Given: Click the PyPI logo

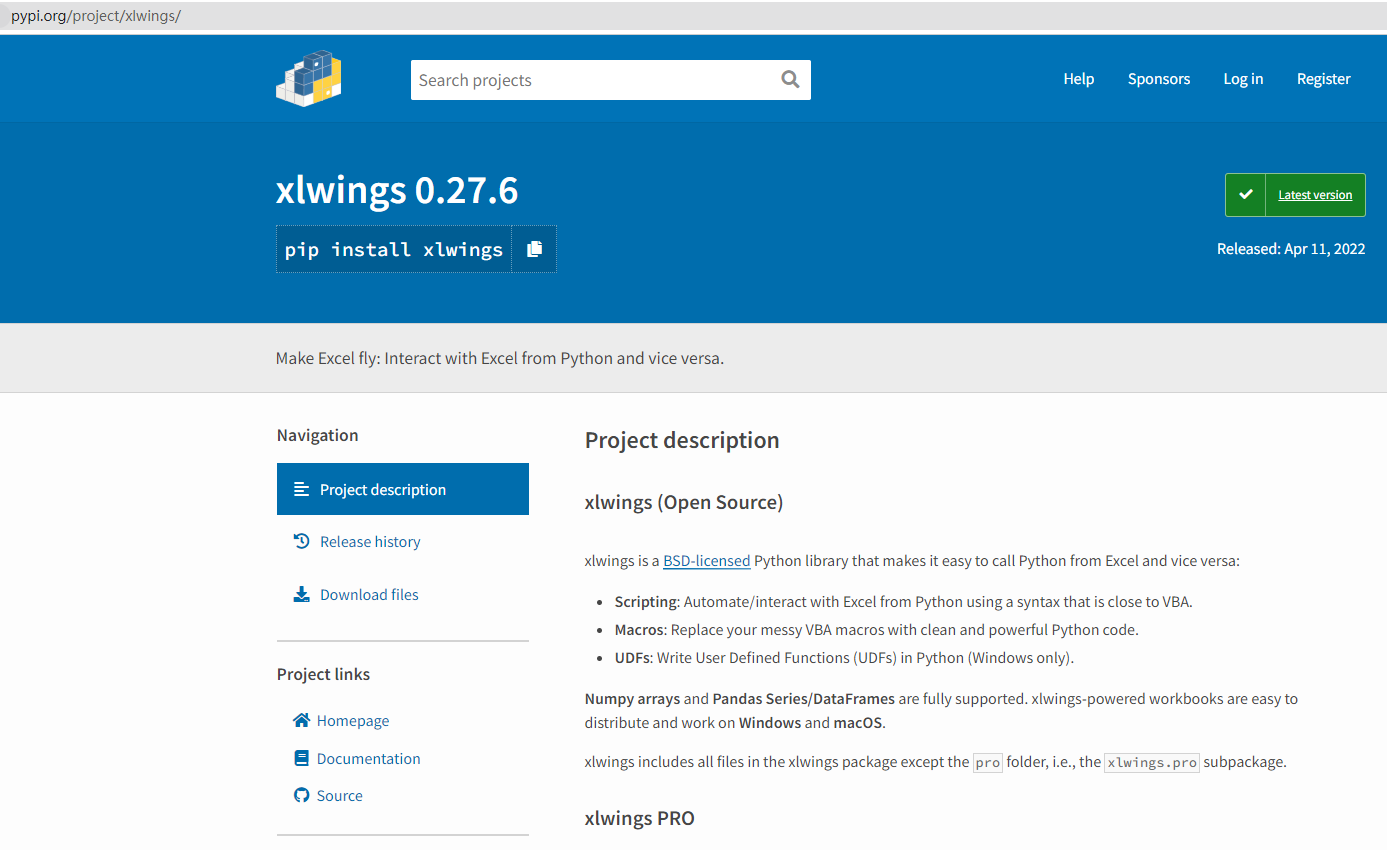Looking at the screenshot, I should 308,78.
